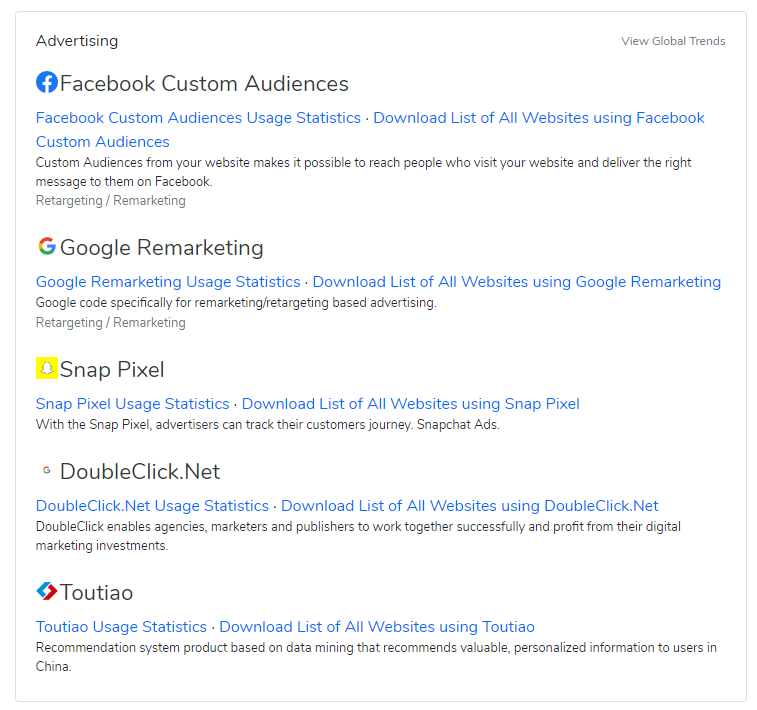Download list of websites using Facebook Custom Audiences
This screenshot has width=757, height=710.
[538, 118]
